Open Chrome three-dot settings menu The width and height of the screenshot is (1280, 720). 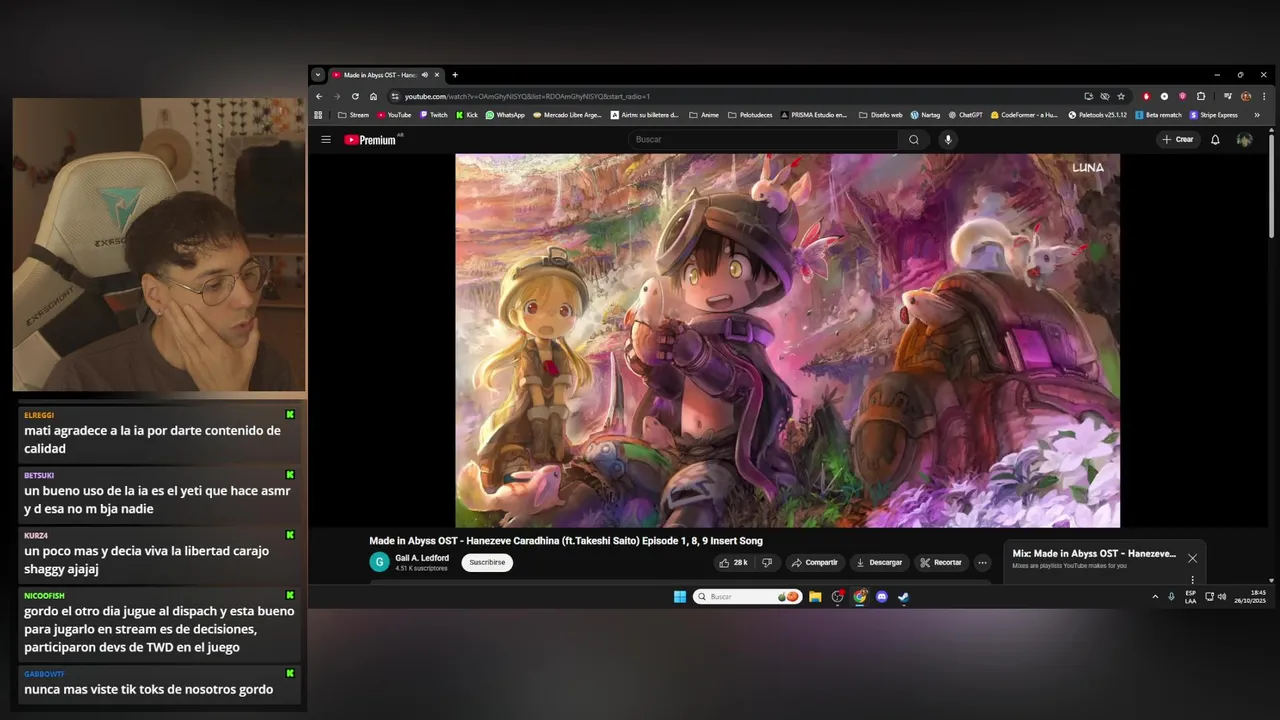point(1263,96)
